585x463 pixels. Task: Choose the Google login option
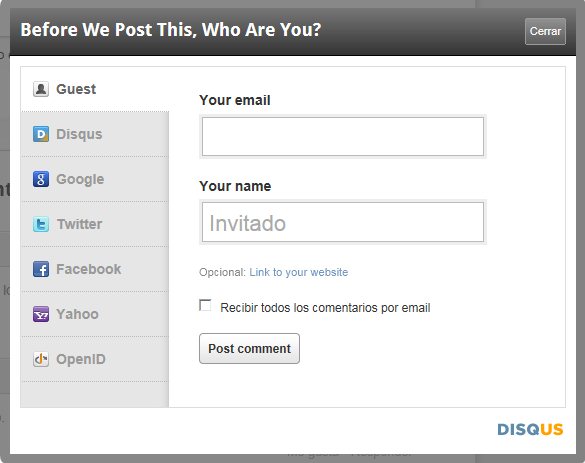[x=95, y=179]
